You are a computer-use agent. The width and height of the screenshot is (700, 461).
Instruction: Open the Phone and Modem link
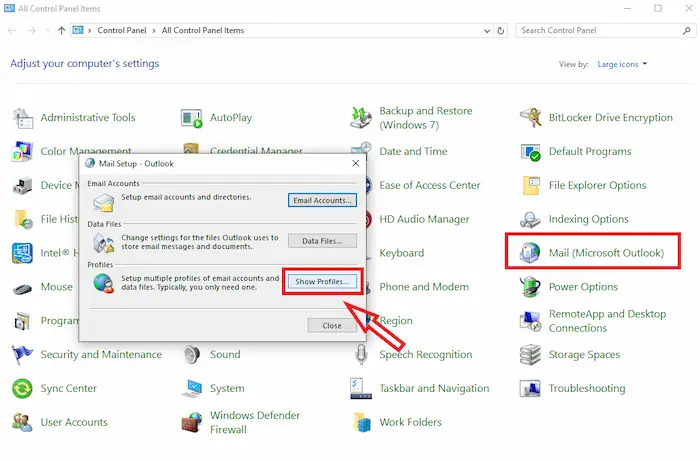click(x=424, y=287)
